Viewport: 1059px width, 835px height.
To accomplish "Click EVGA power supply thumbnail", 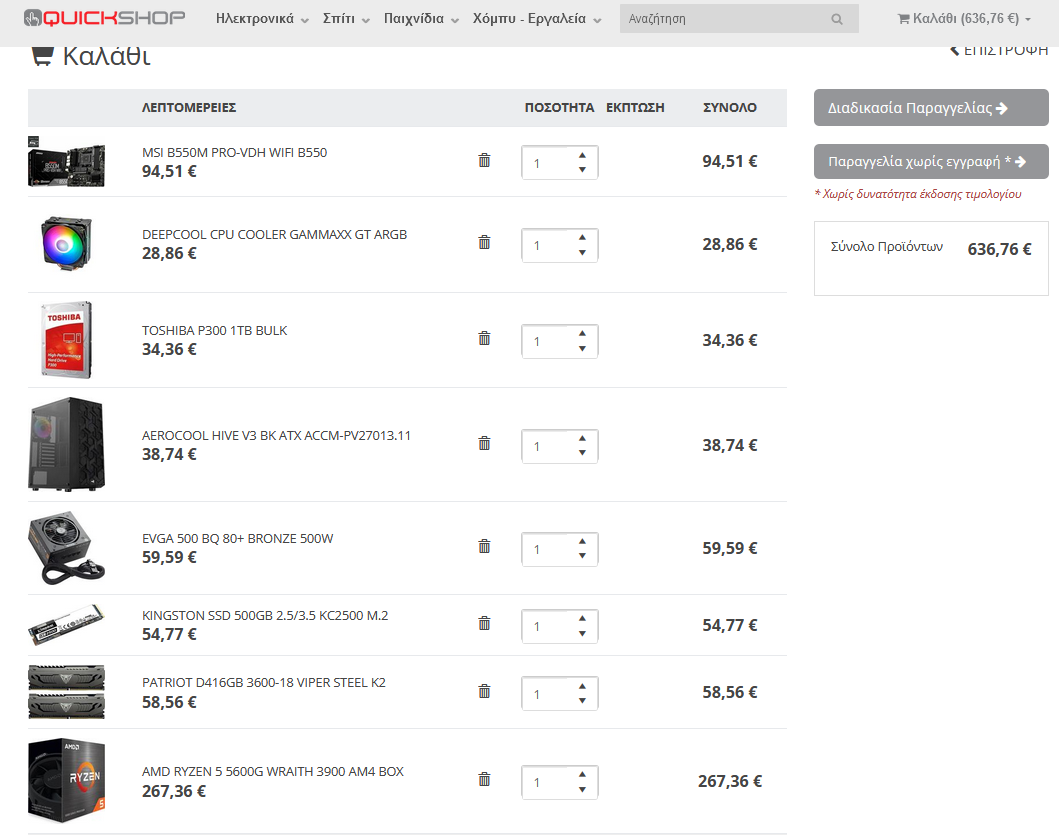I will pos(66,548).
